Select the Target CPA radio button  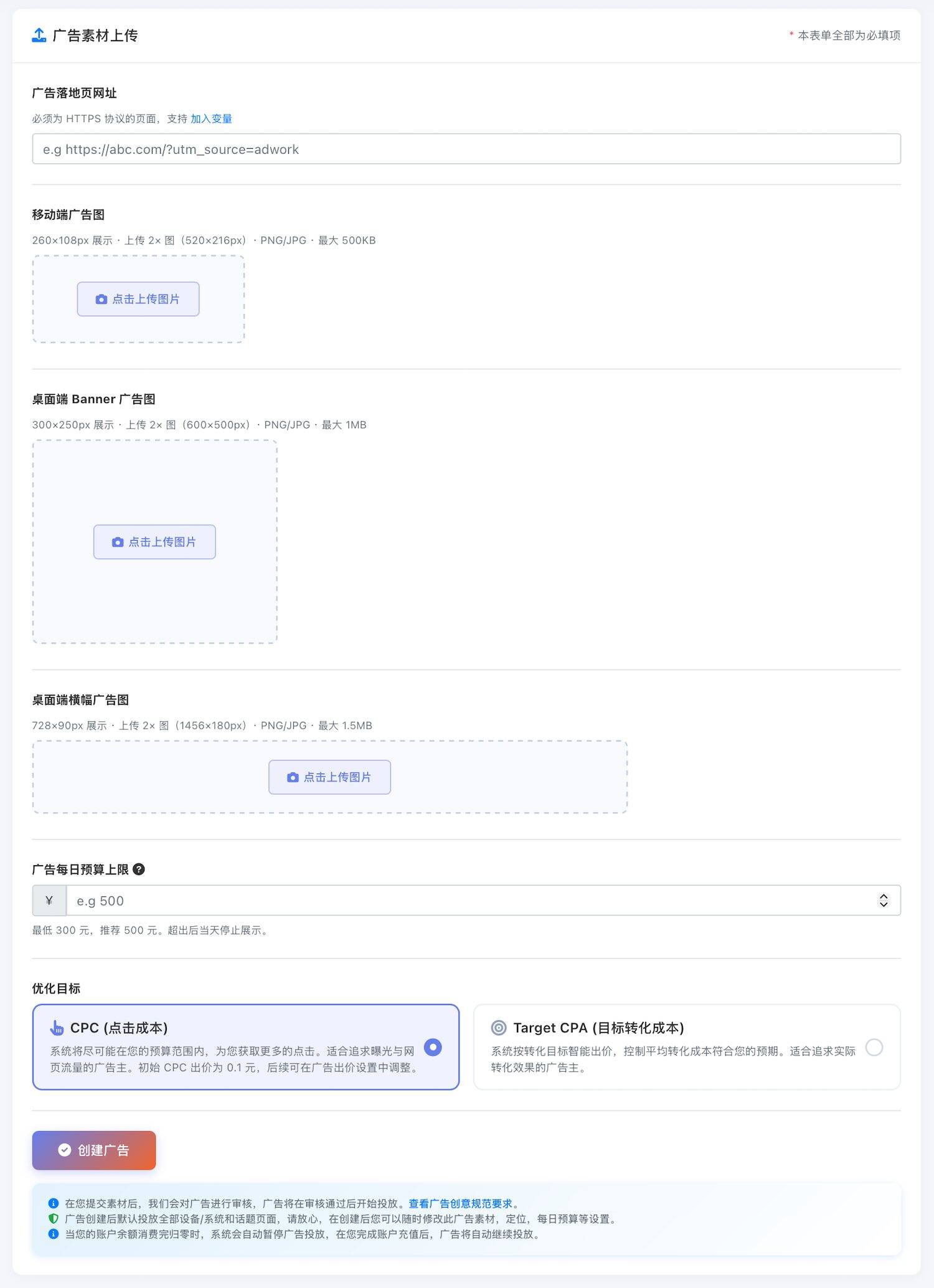874,1047
